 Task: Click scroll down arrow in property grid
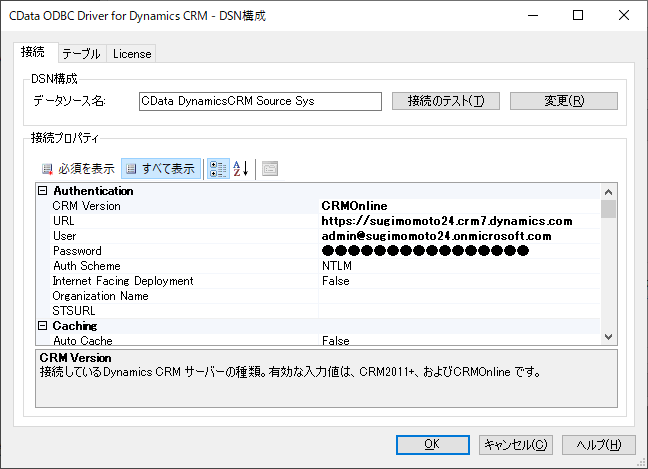[608, 337]
